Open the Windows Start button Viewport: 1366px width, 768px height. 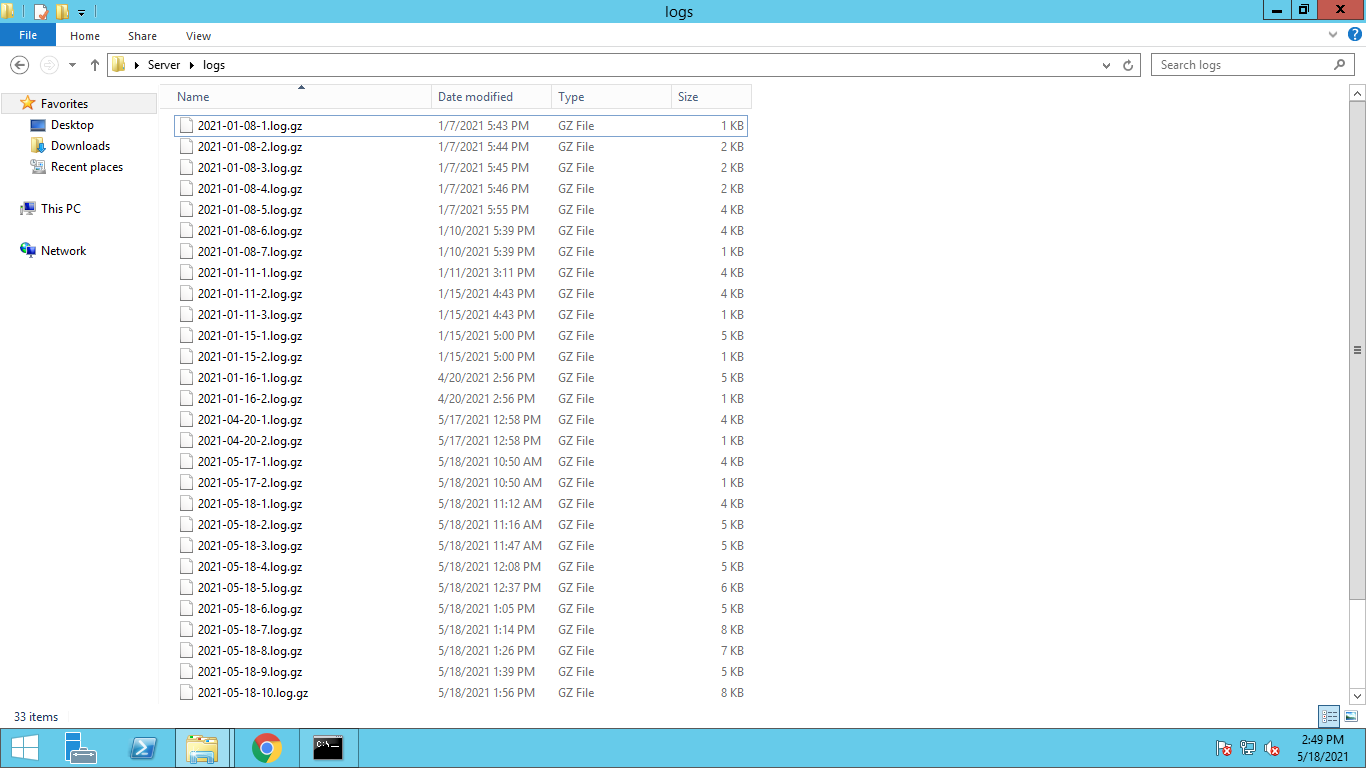click(x=25, y=748)
